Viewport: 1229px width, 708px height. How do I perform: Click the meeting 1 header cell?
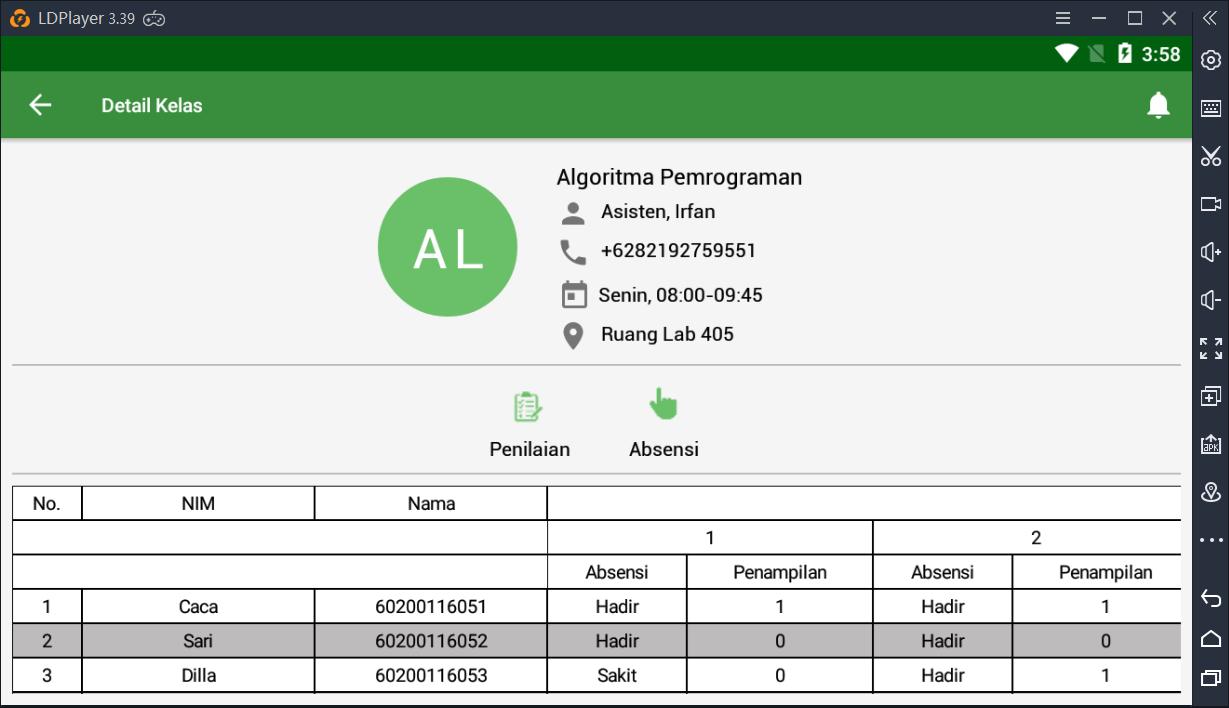(x=710, y=538)
